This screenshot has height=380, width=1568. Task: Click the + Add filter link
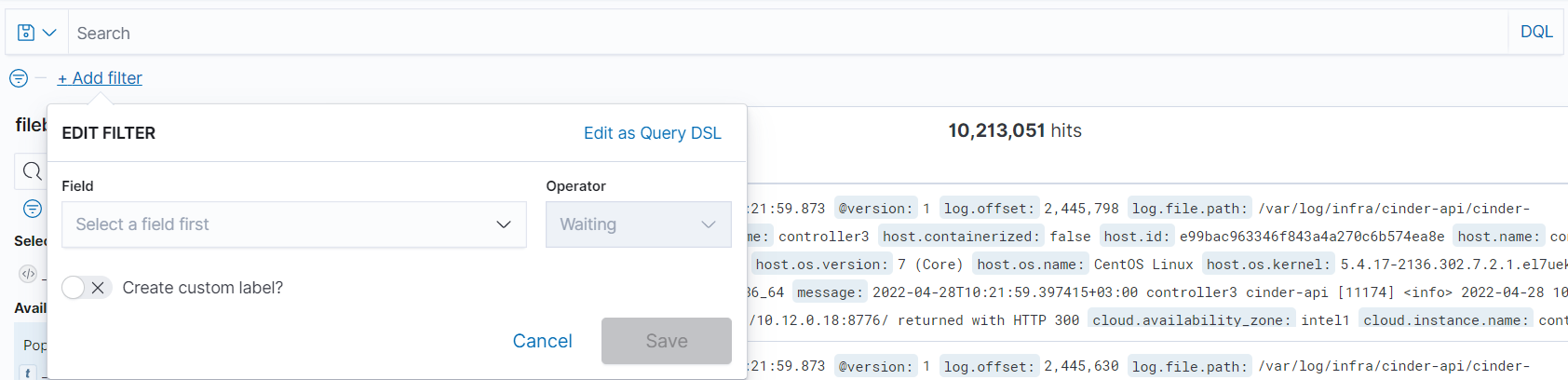[x=100, y=78]
